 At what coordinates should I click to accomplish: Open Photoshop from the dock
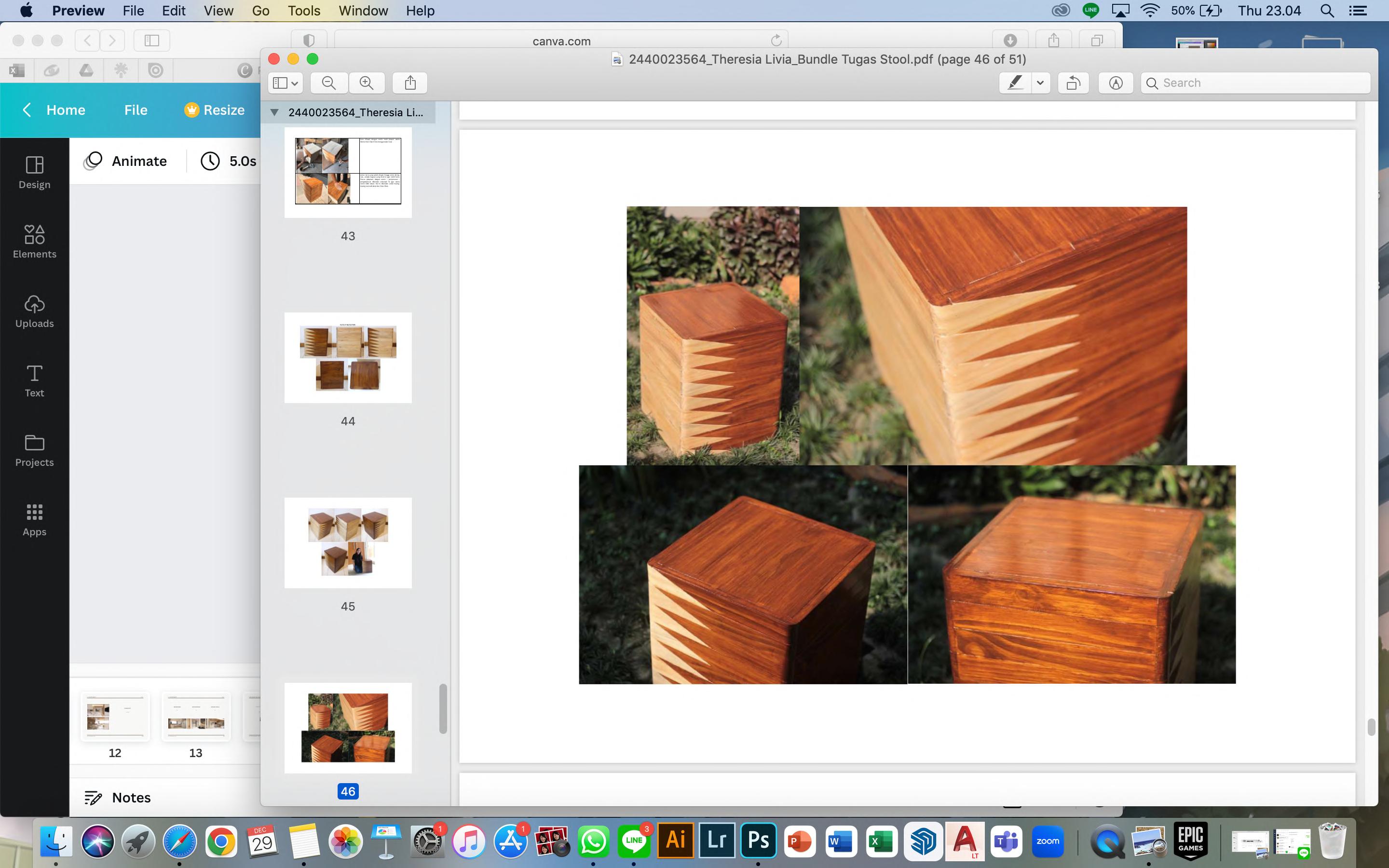(758, 841)
